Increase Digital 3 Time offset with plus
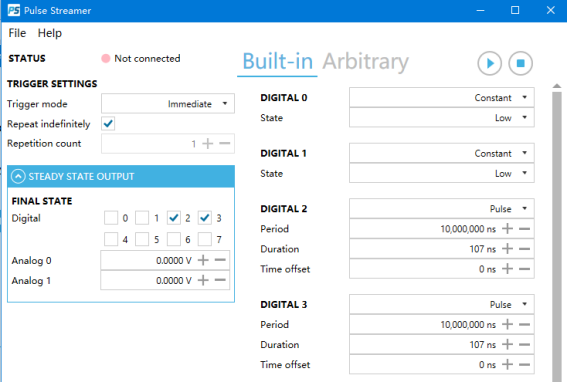 507,365
